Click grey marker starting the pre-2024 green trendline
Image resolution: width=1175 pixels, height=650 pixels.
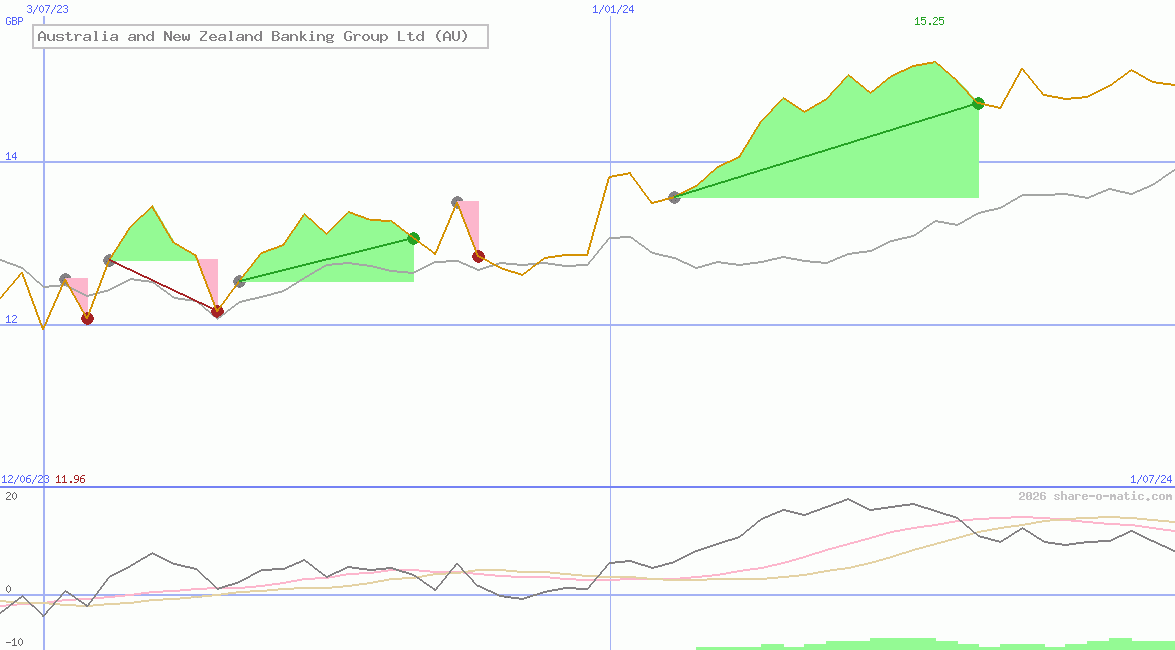click(239, 281)
